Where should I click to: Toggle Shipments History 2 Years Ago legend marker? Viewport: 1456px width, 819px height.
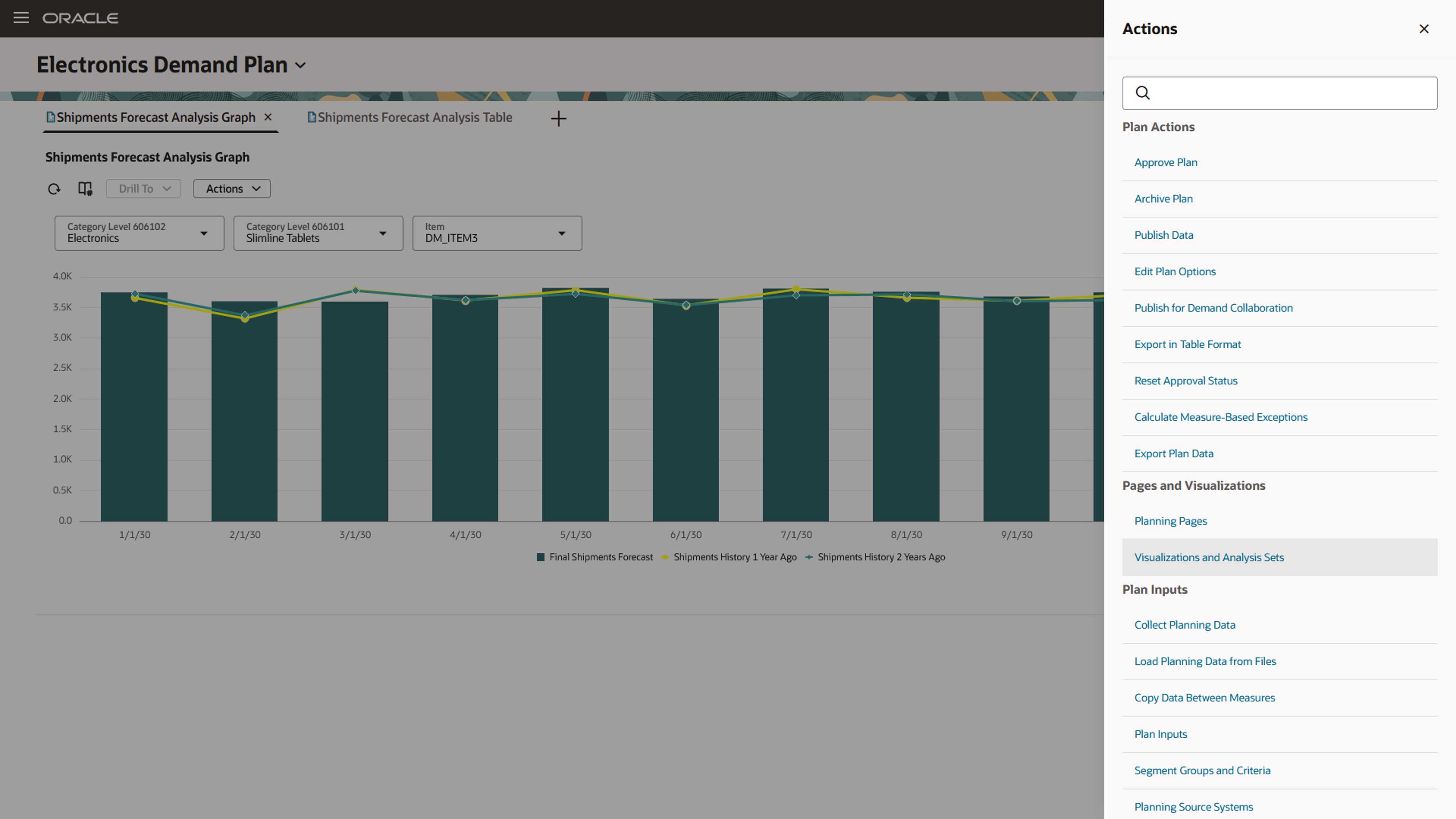(x=809, y=557)
